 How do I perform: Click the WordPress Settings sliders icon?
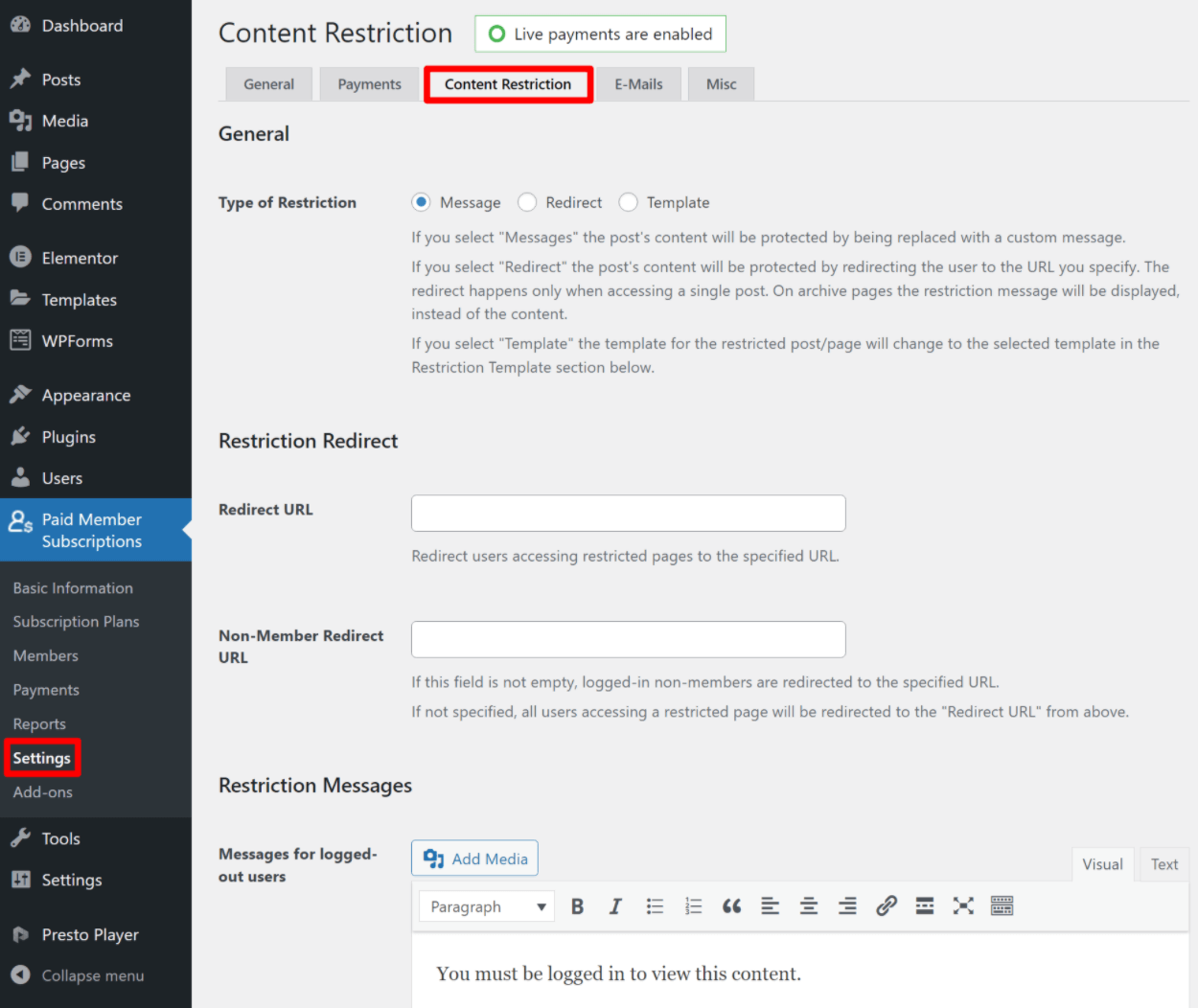tap(20, 880)
